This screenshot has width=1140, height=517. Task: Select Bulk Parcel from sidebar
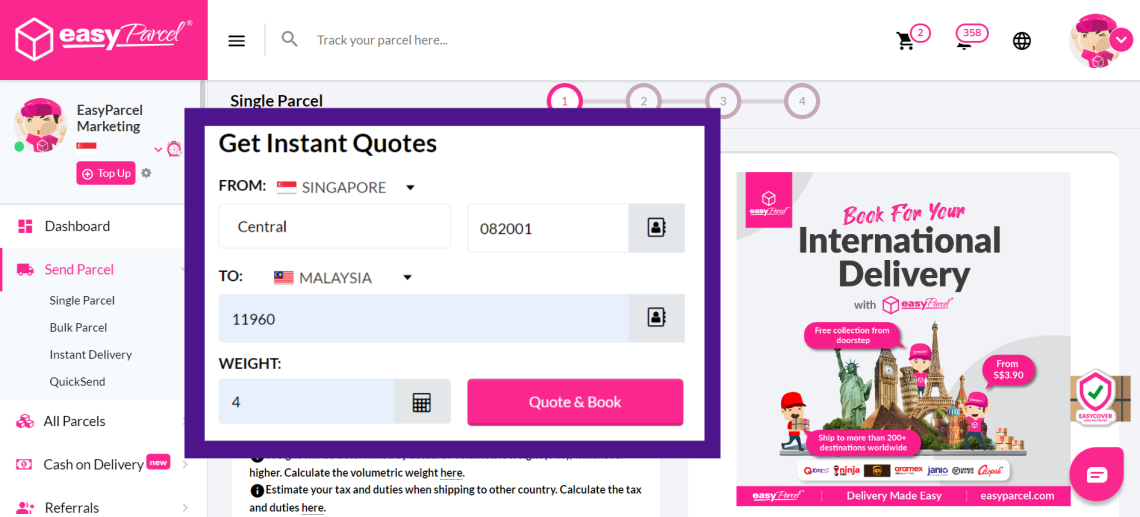click(78, 327)
